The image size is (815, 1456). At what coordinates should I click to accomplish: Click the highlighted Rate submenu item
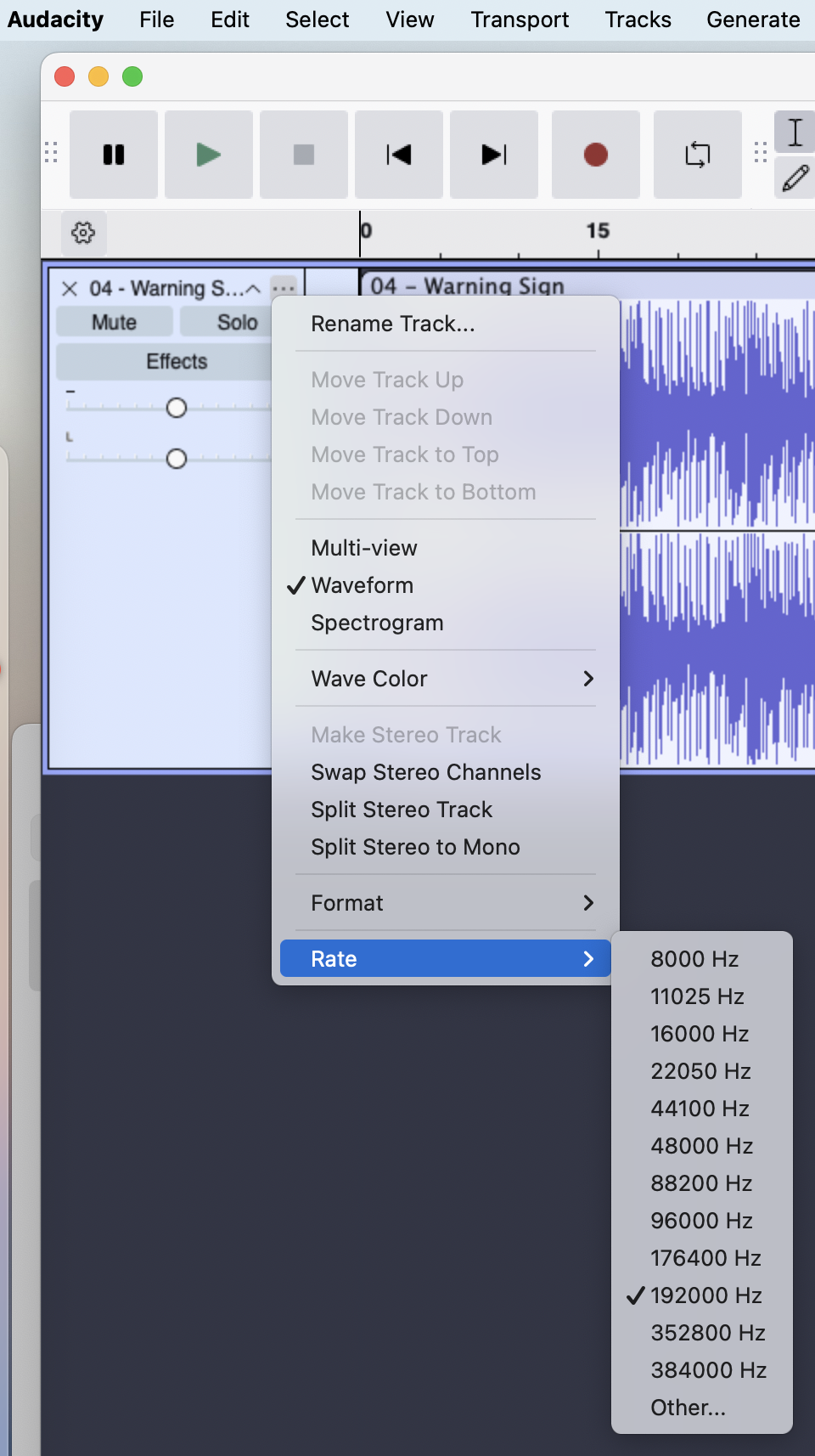[x=446, y=959]
